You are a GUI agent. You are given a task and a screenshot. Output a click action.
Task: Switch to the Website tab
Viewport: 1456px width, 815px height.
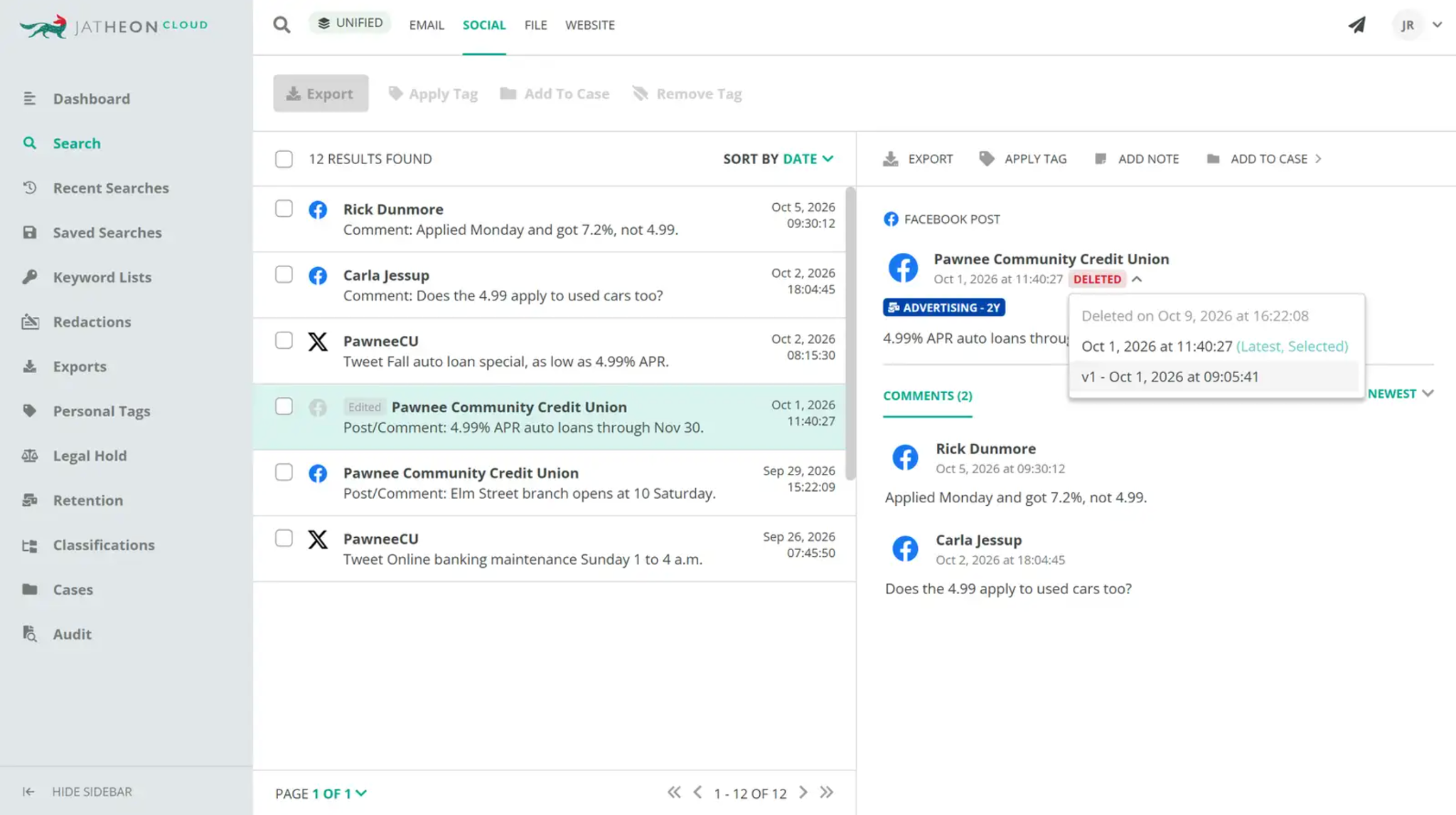tap(590, 25)
